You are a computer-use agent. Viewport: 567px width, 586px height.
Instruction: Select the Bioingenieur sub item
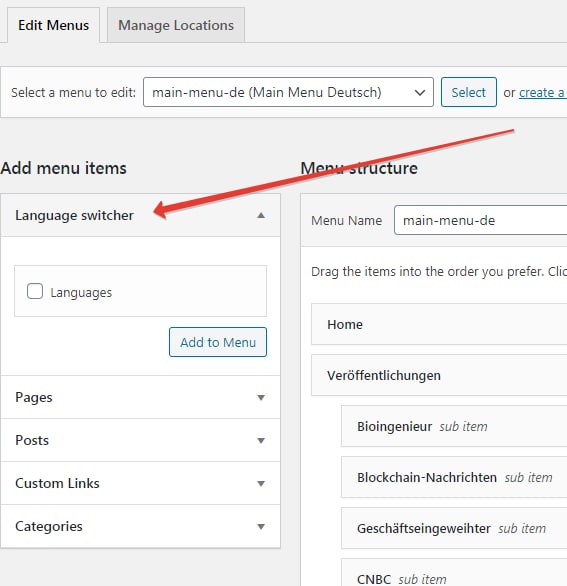click(x=454, y=426)
